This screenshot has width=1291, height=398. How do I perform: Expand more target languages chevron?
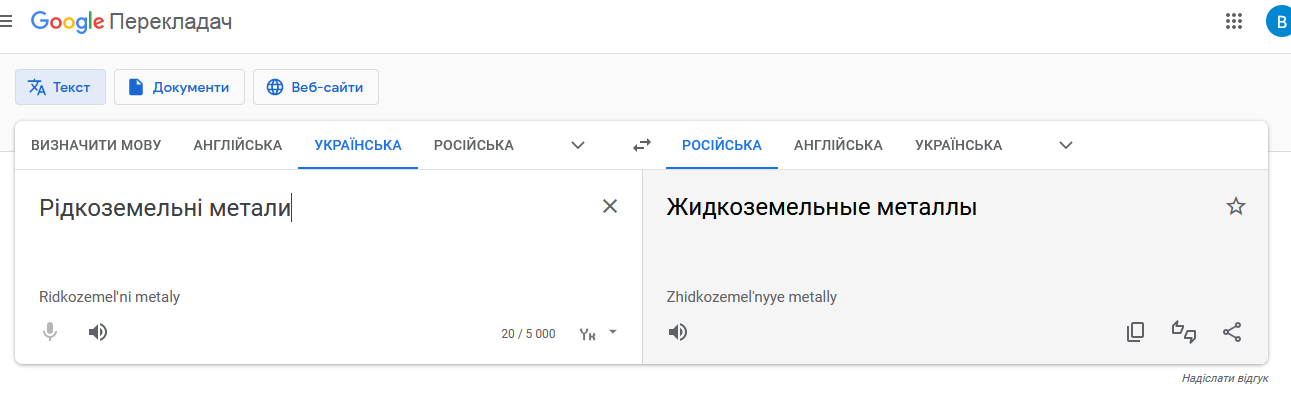[x=1066, y=145]
